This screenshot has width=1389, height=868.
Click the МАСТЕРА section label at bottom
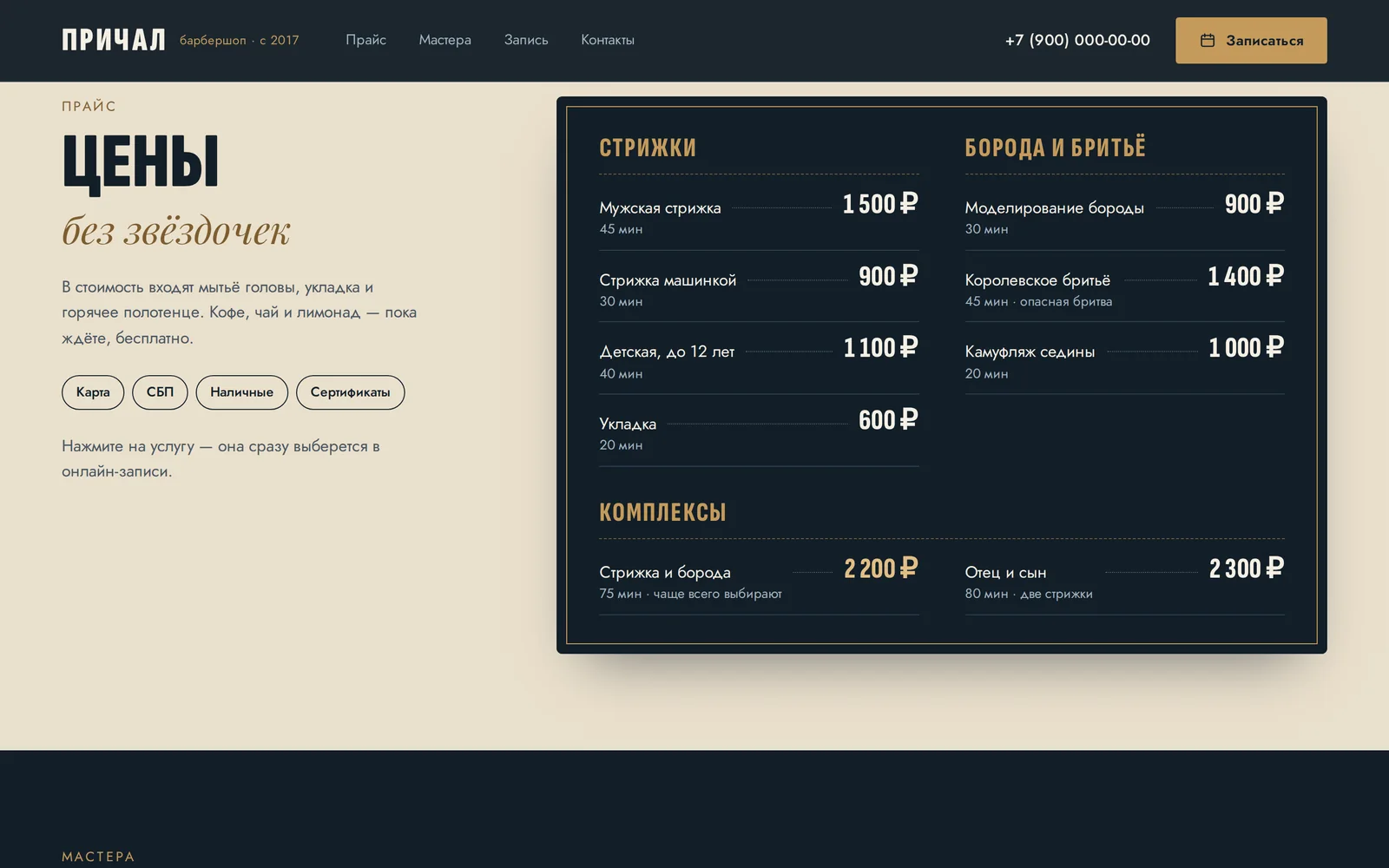[x=98, y=857]
